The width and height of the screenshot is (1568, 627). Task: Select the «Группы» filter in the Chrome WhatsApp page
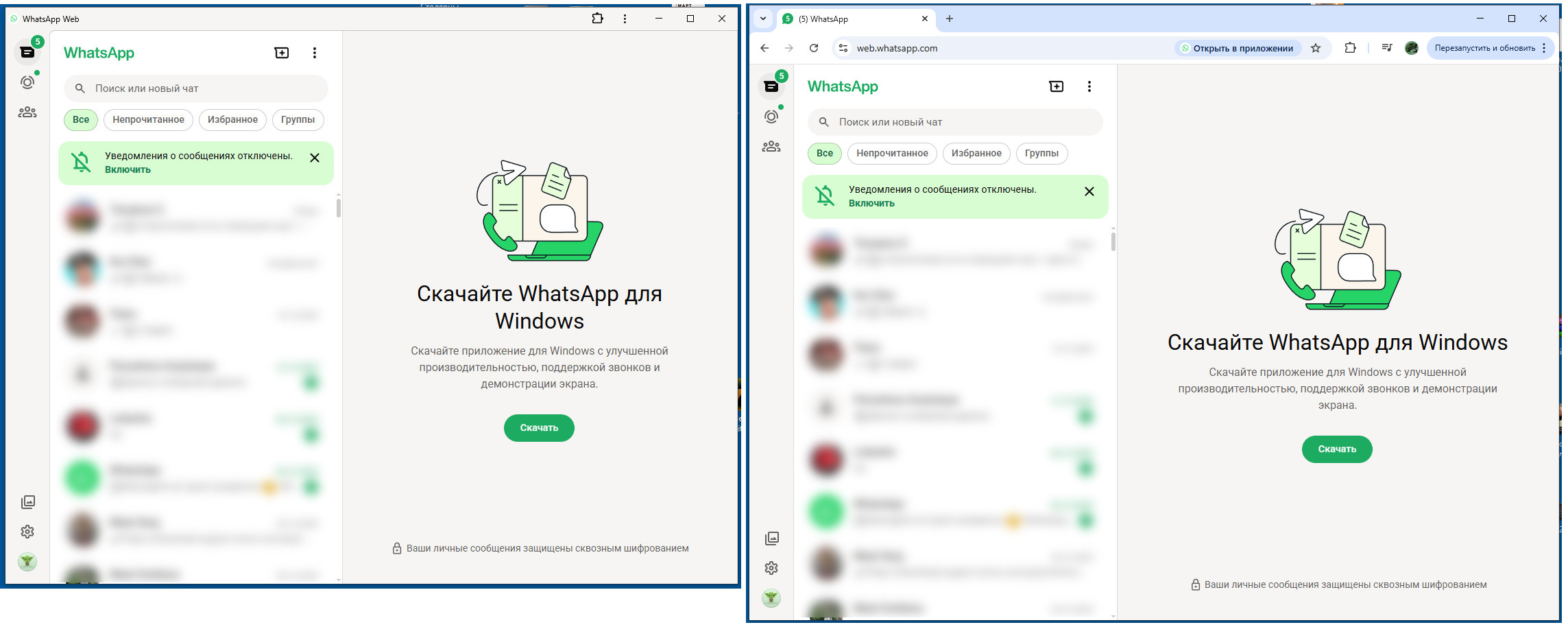(x=1041, y=153)
